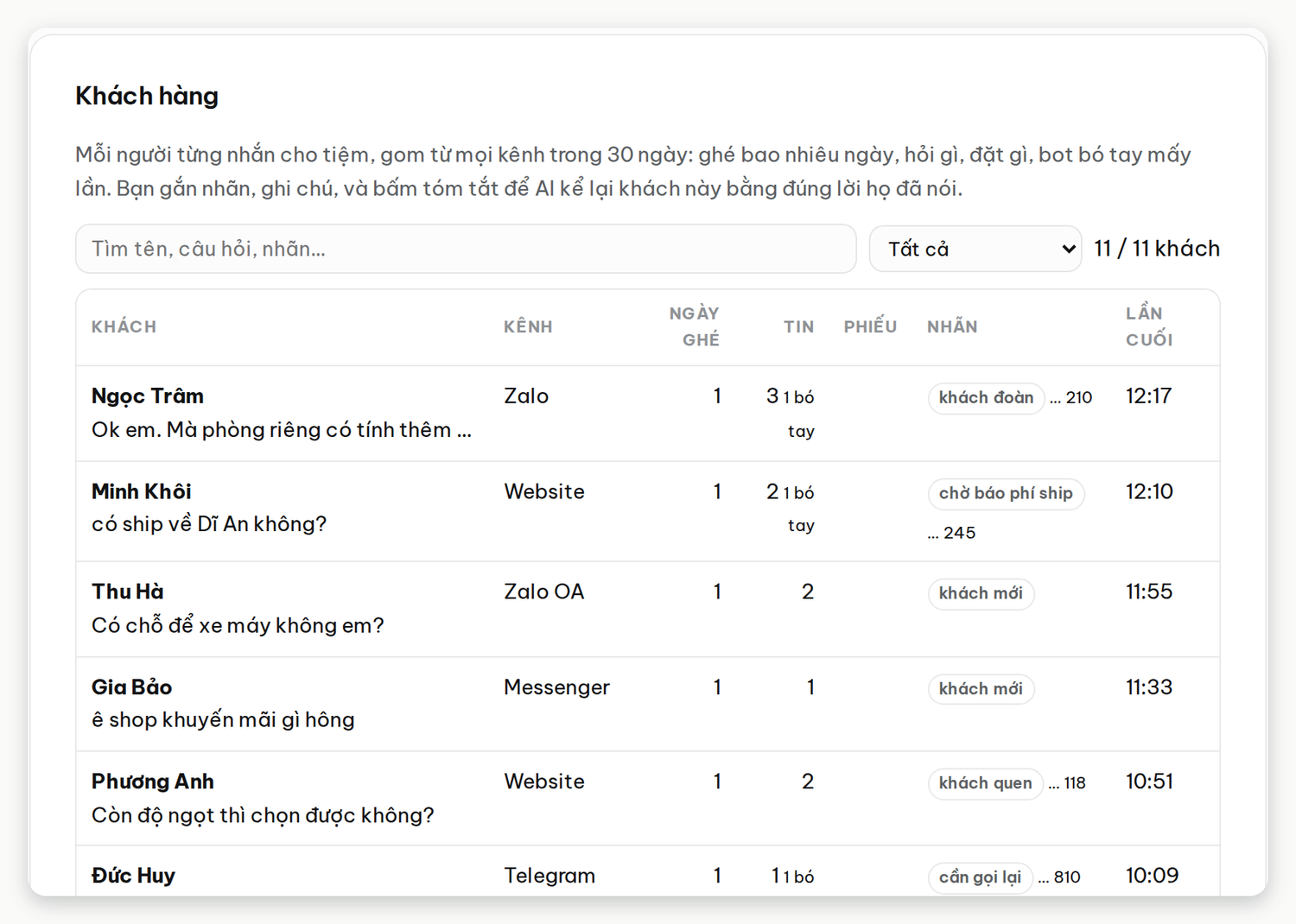Click the 'khách quen' label tag

tap(985, 784)
